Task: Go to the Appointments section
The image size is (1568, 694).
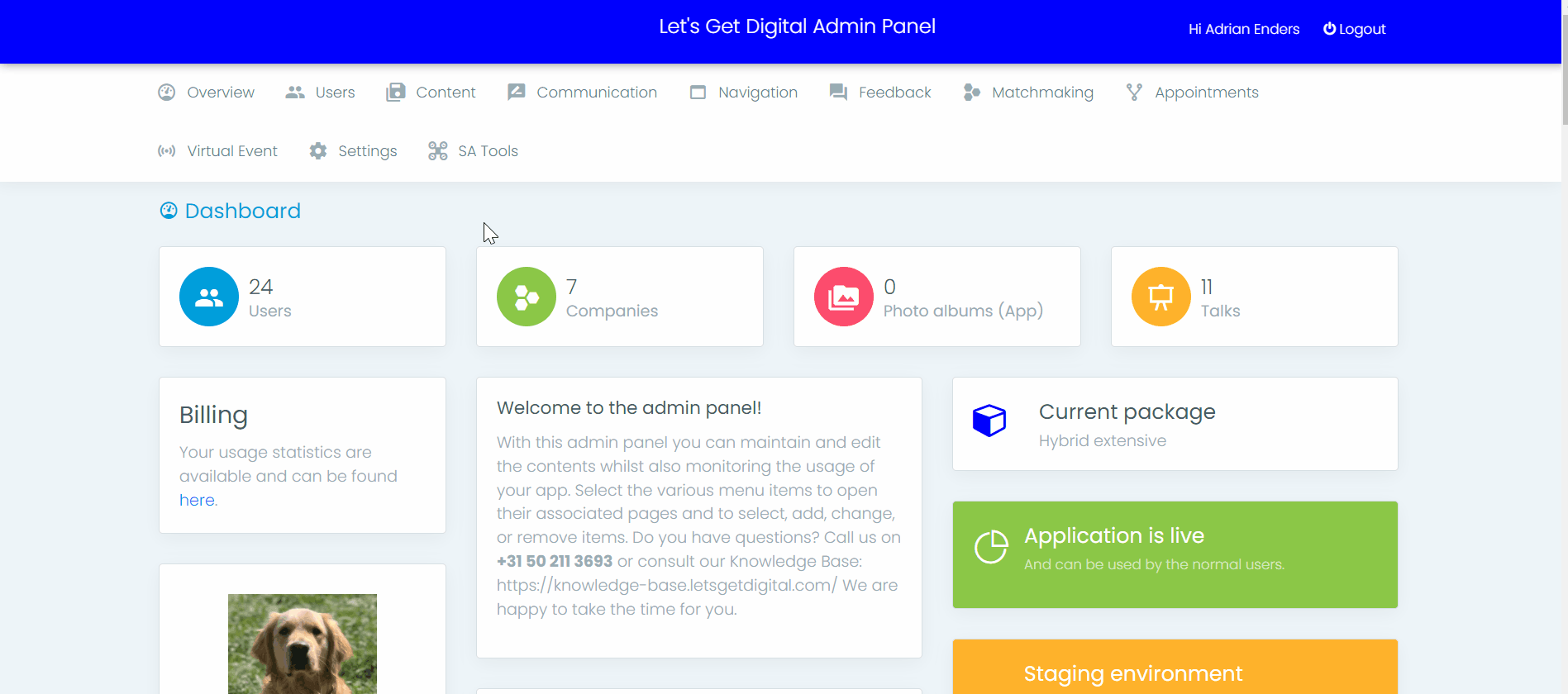Action: [x=1206, y=93]
